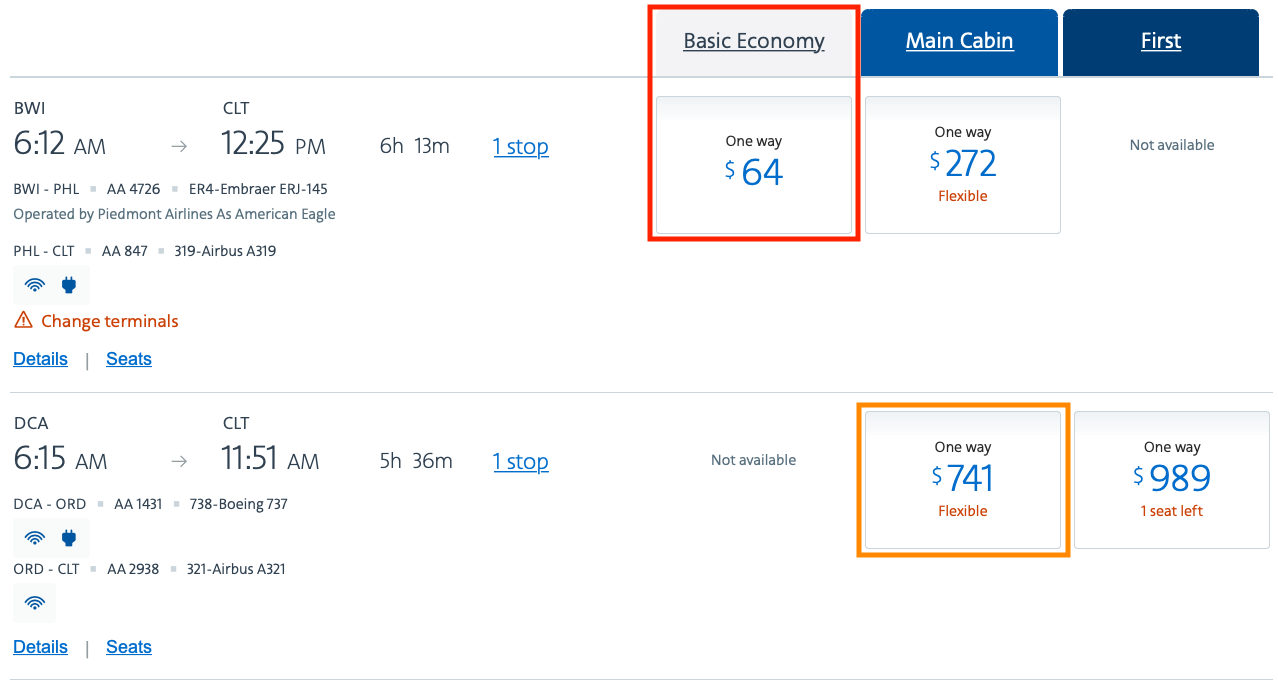Open the 1 stop link for the DCA flight
Image resolution: width=1278 pixels, height=689 pixels.
[521, 462]
